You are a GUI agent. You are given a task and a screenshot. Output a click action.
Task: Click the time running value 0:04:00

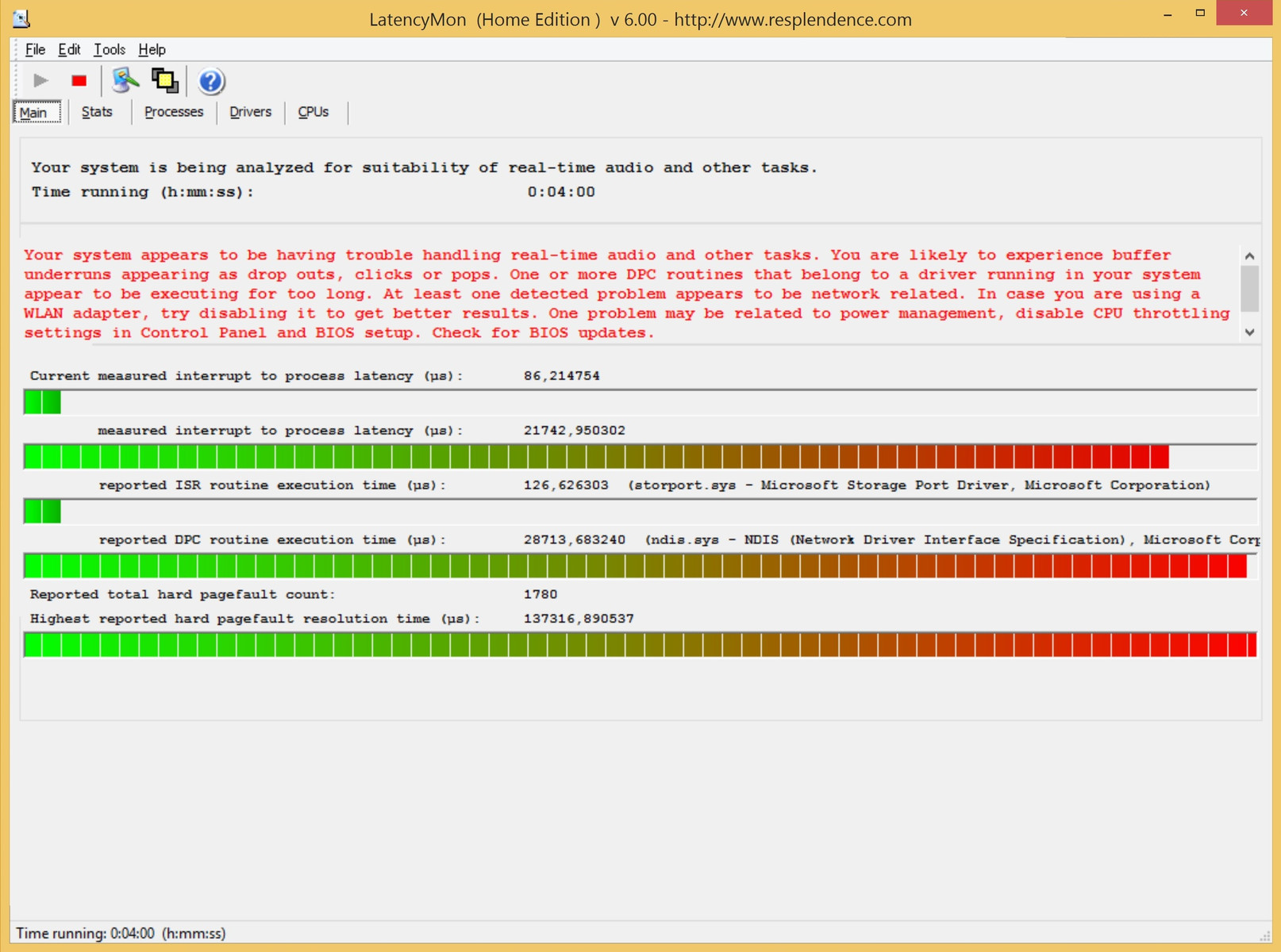click(561, 192)
